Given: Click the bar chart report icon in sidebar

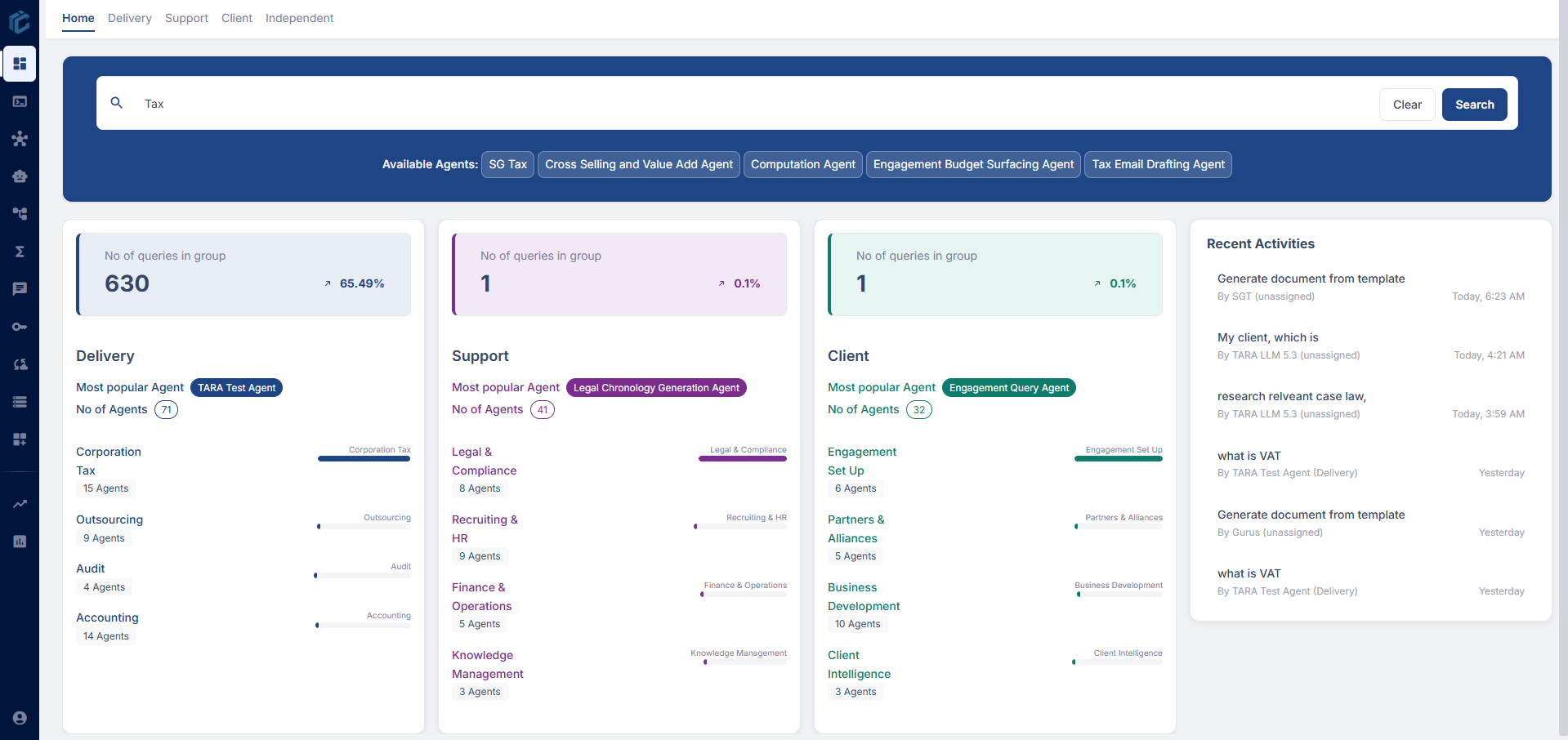Looking at the screenshot, I should [20, 542].
